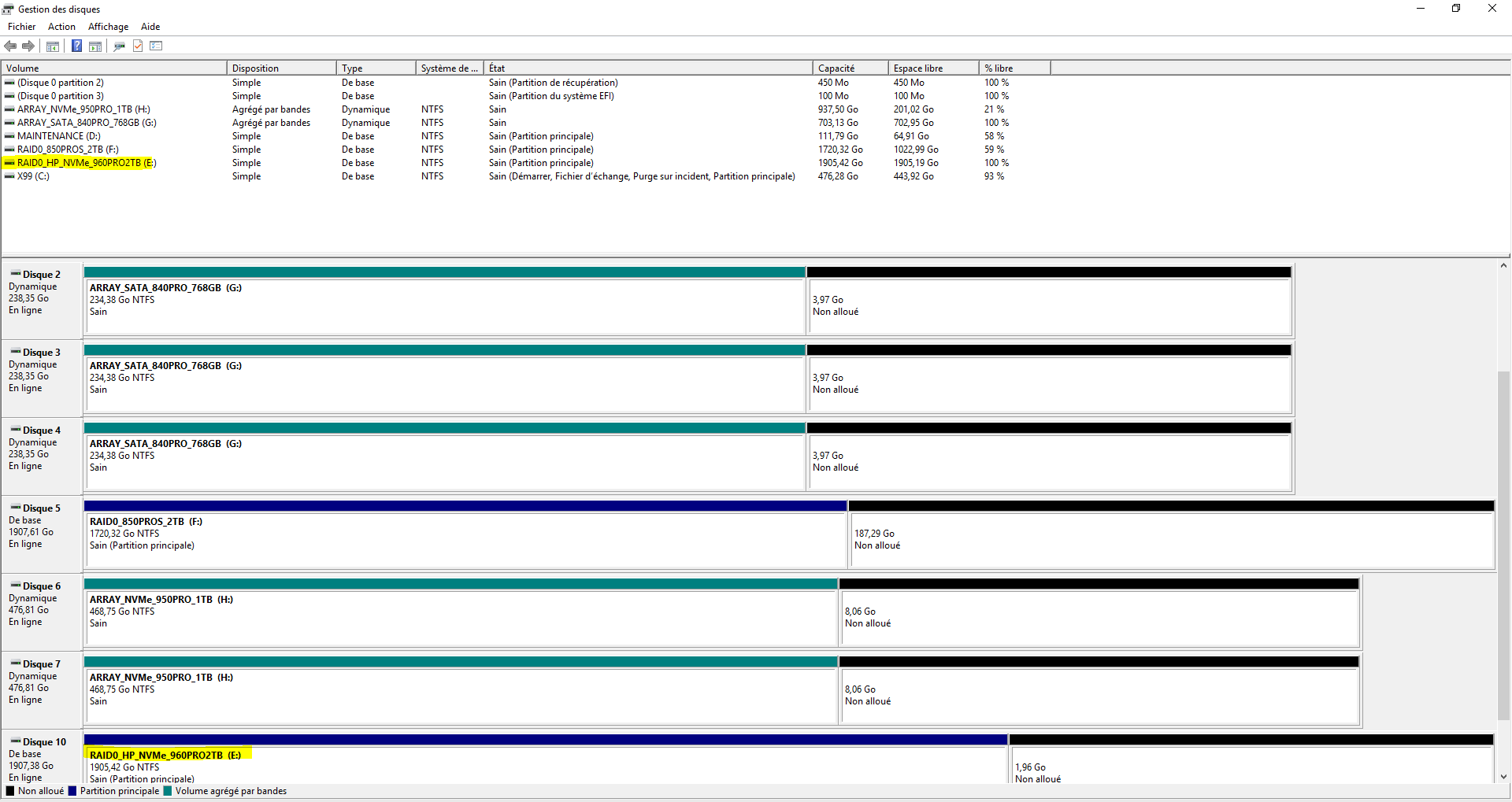Screen dimensions: 1512x802
Task: Select the RAID0_HP_NVMe_960PRO2TB (E:) volume row
Action: (x=526, y=163)
